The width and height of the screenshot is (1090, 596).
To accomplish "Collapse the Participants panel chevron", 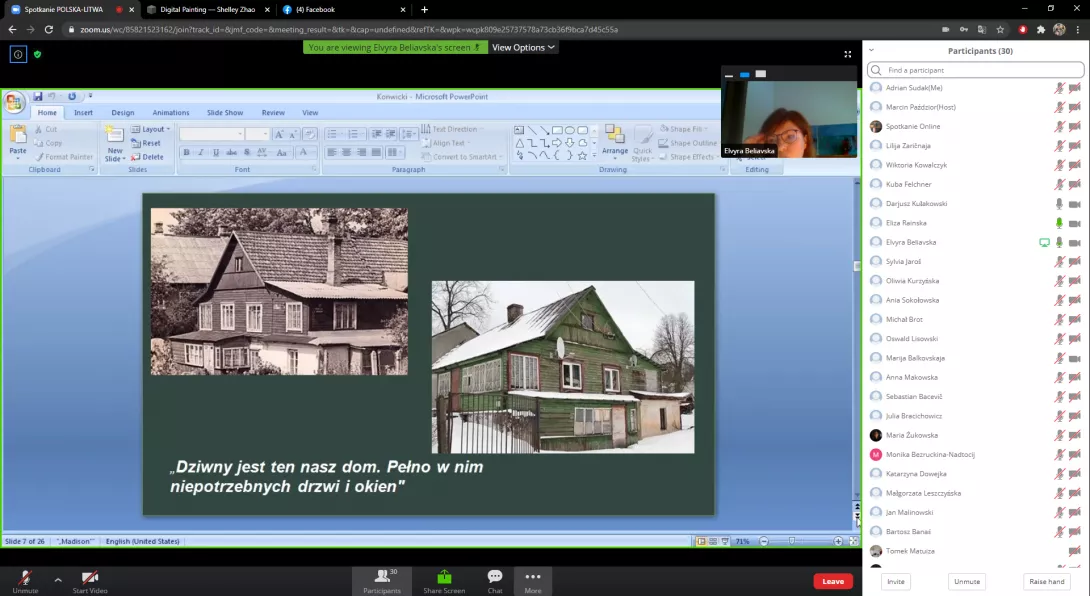I will coord(871,50).
